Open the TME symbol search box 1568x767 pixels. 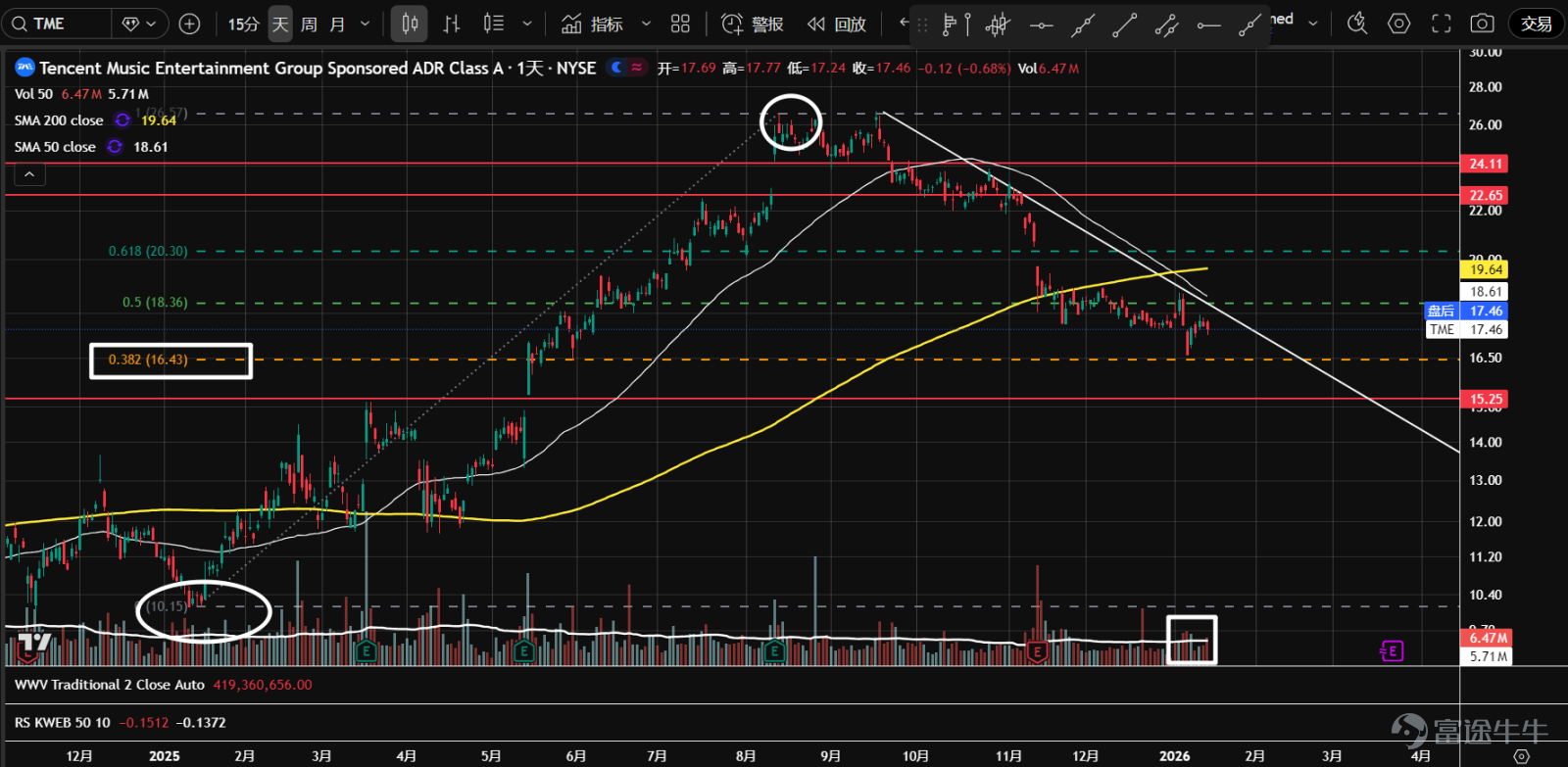[57, 24]
